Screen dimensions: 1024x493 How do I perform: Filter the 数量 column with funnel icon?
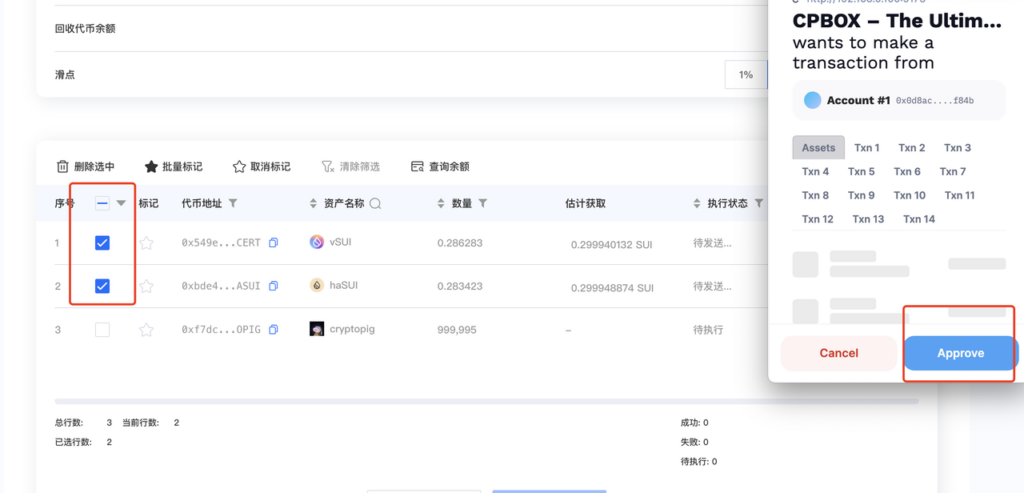click(483, 204)
